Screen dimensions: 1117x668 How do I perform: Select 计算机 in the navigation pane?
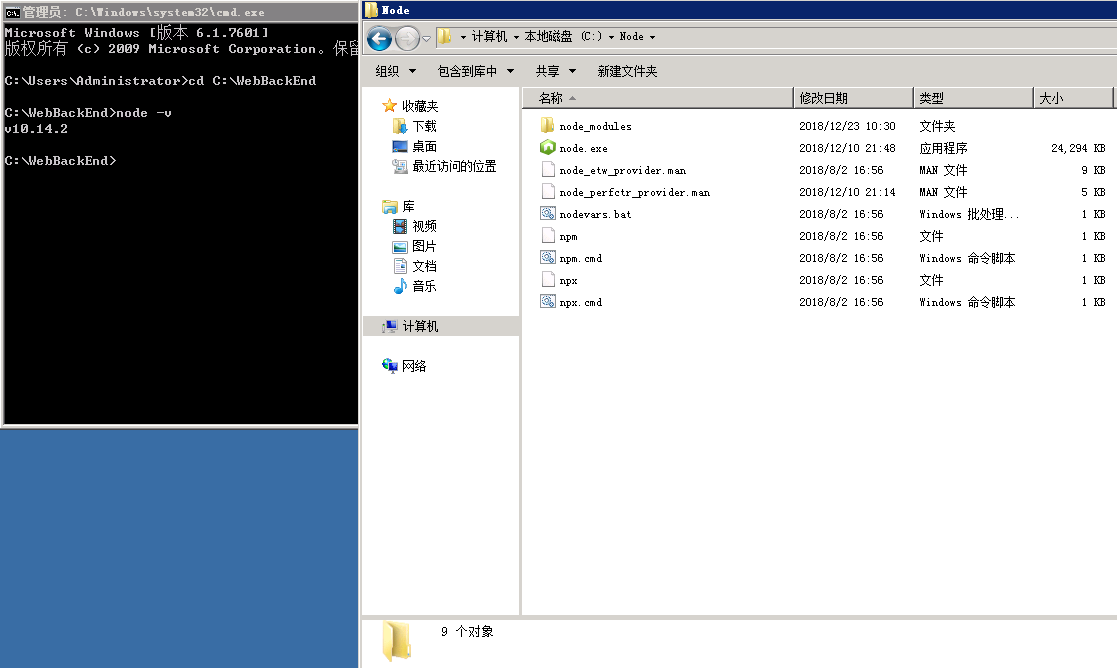tap(420, 326)
